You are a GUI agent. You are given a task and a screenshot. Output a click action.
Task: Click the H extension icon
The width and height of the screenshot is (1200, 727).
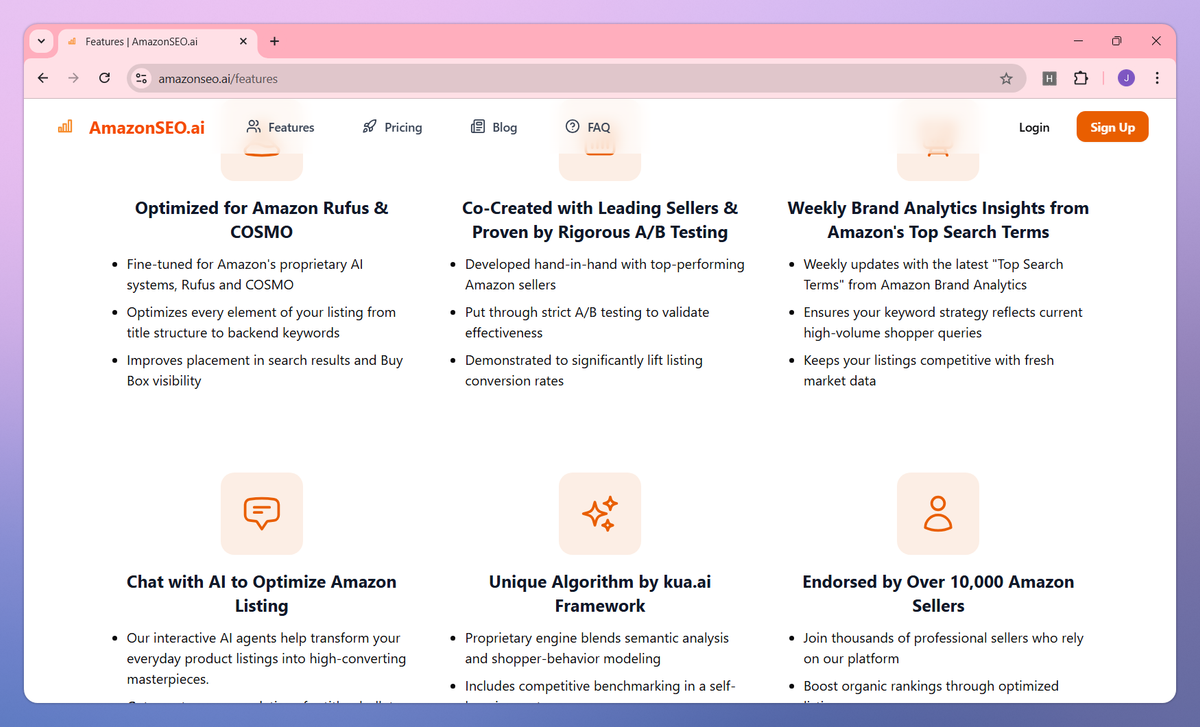tap(1049, 78)
